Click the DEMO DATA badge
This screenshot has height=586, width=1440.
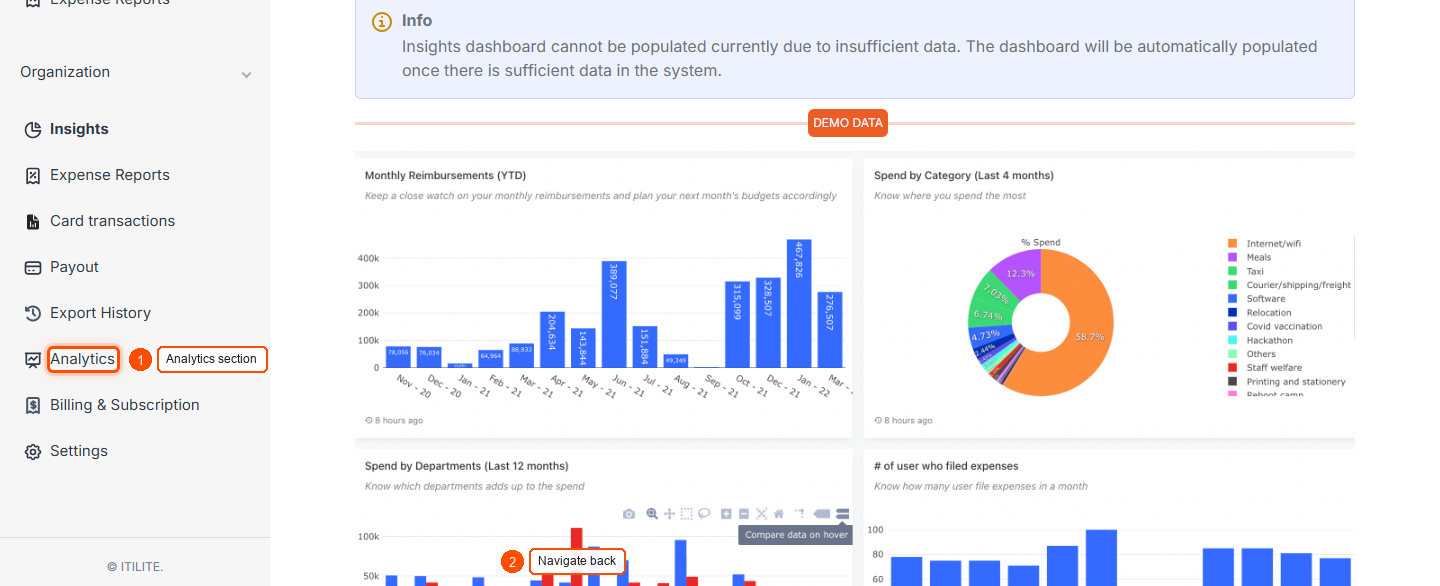848,123
